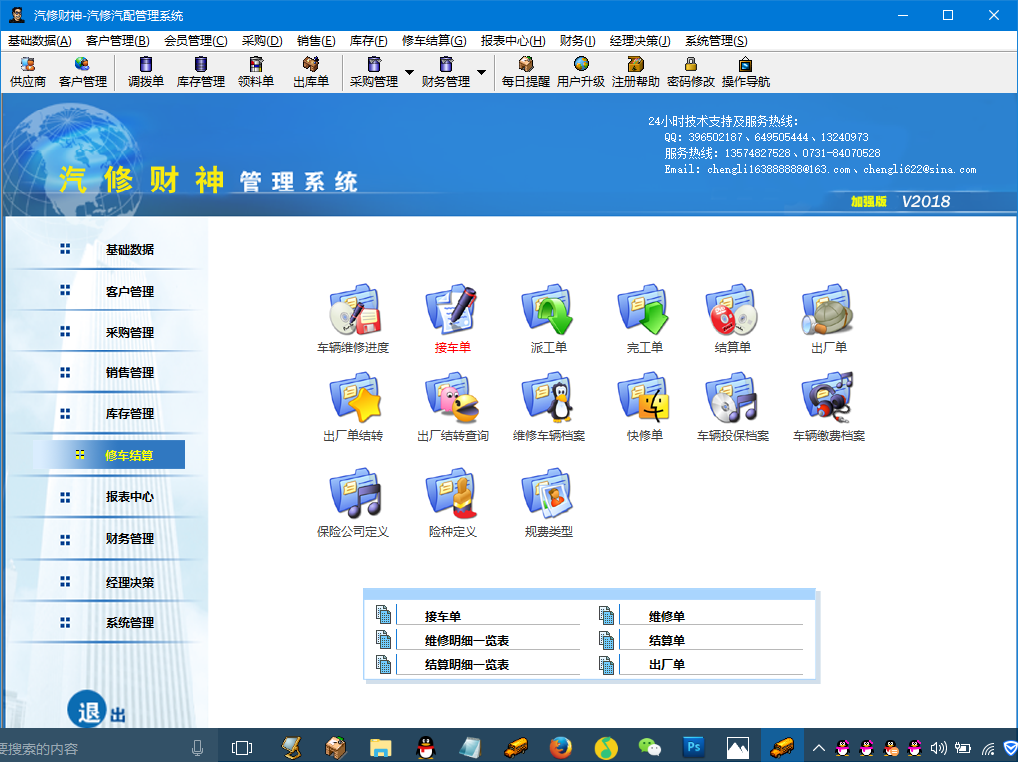Select 库存管理 in the left sidebar
The height and width of the screenshot is (762, 1018).
130,413
